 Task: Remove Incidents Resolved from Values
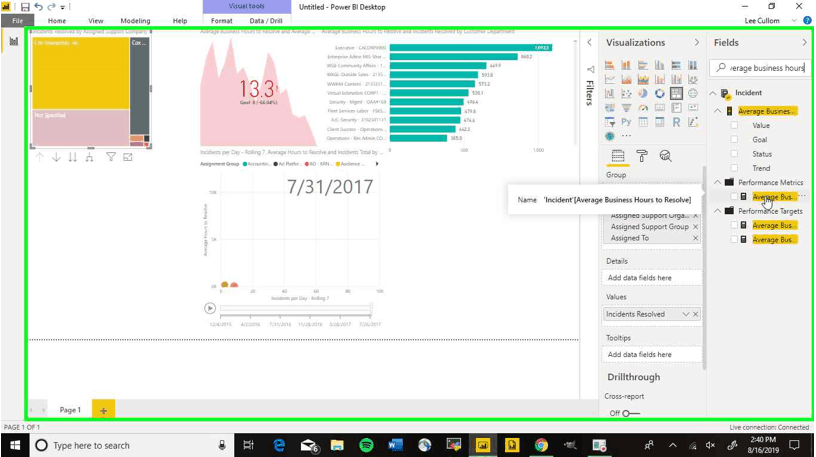tap(695, 314)
